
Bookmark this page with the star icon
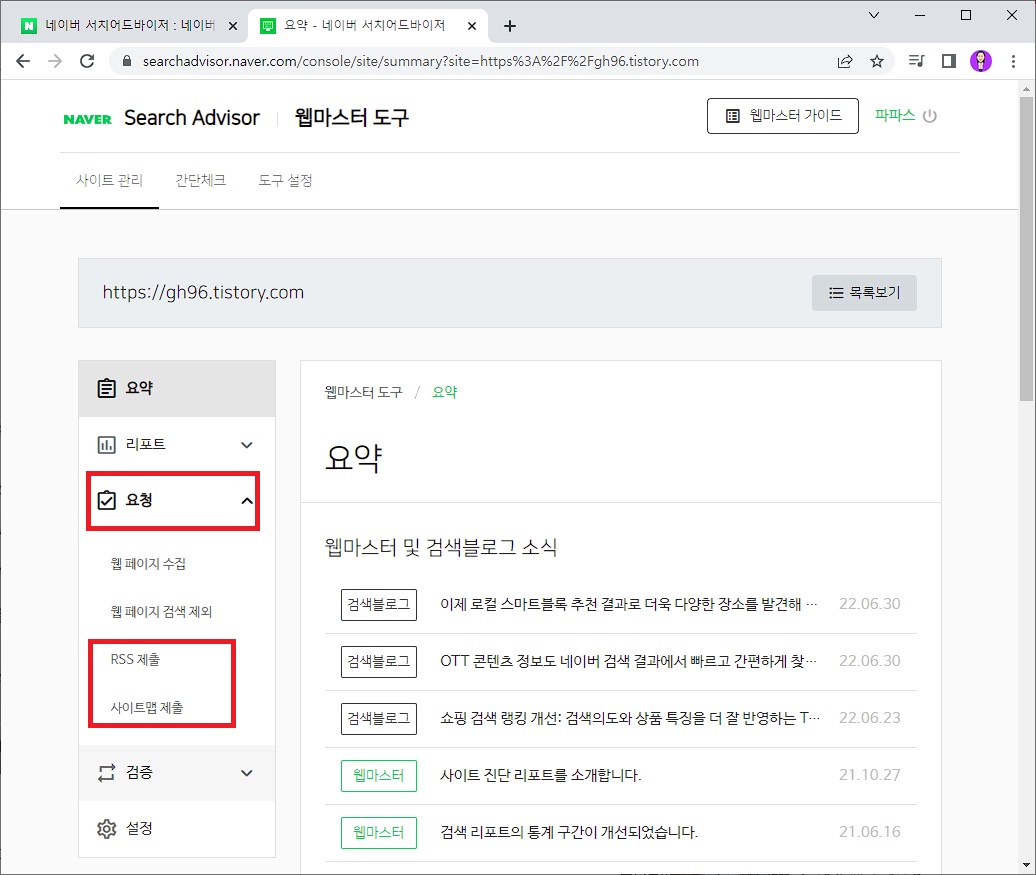tap(877, 61)
